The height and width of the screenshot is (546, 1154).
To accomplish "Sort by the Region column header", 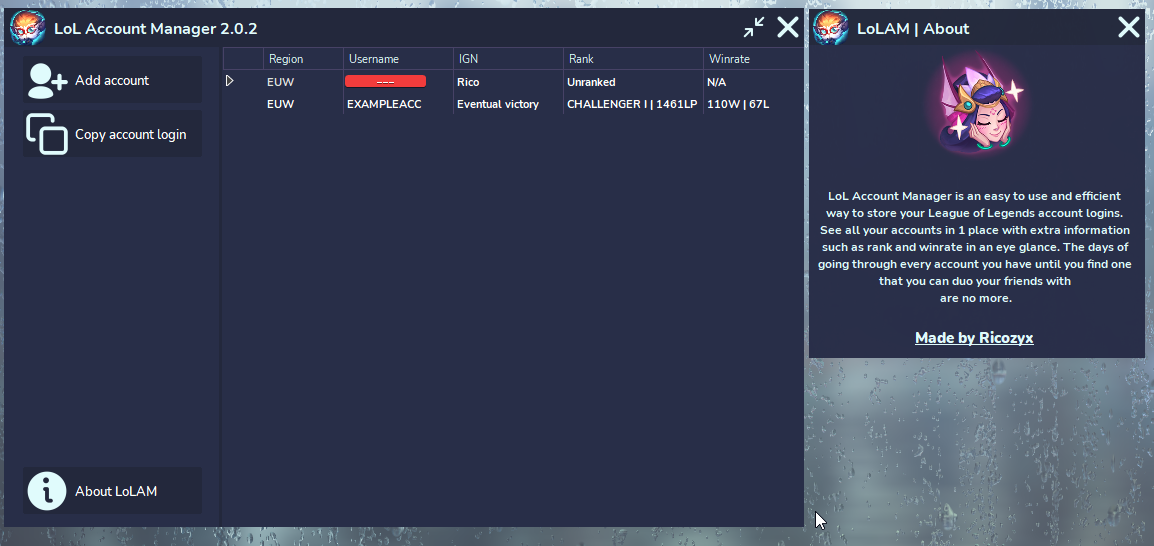I will pos(302,59).
